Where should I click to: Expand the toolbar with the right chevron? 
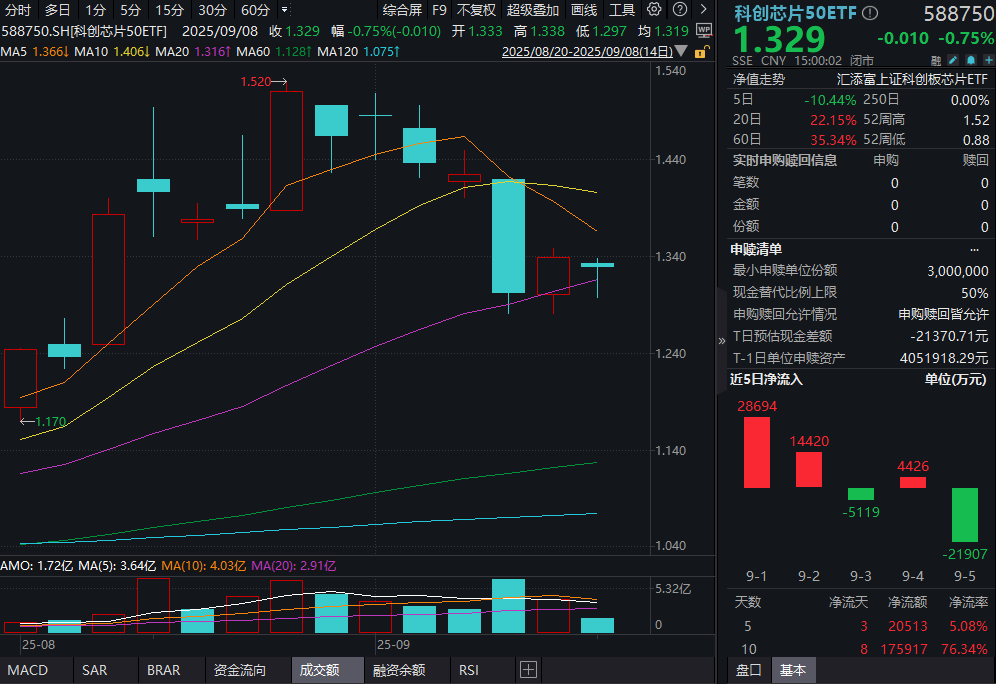(704, 9)
